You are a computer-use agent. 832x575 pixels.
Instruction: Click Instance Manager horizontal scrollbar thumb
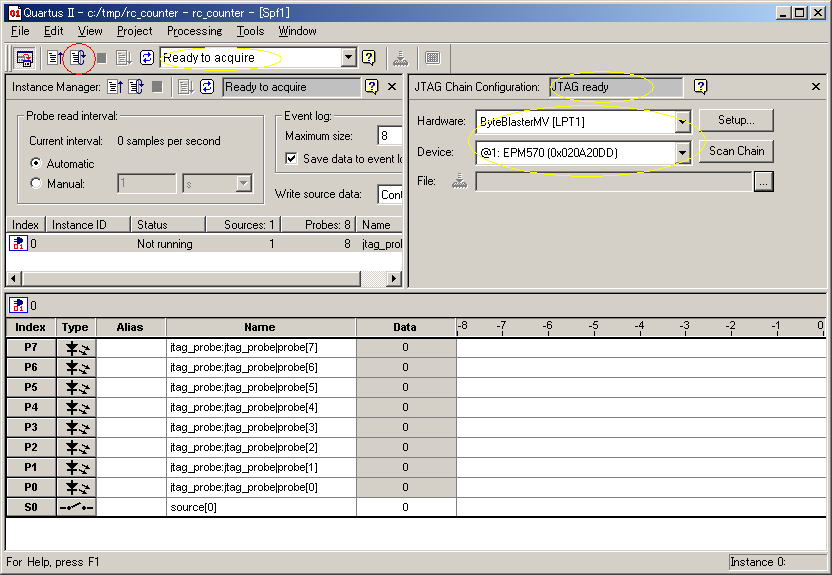coord(191,278)
